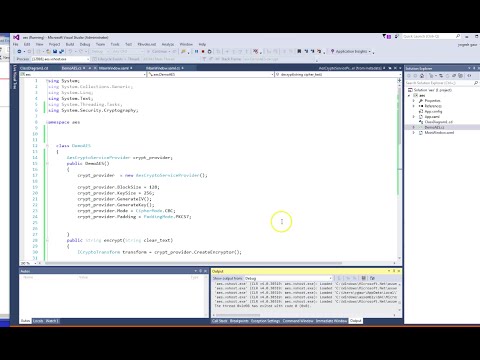The height and width of the screenshot is (360, 480).
Task: Open the Application Insights dropdown
Action: tap(352, 51)
